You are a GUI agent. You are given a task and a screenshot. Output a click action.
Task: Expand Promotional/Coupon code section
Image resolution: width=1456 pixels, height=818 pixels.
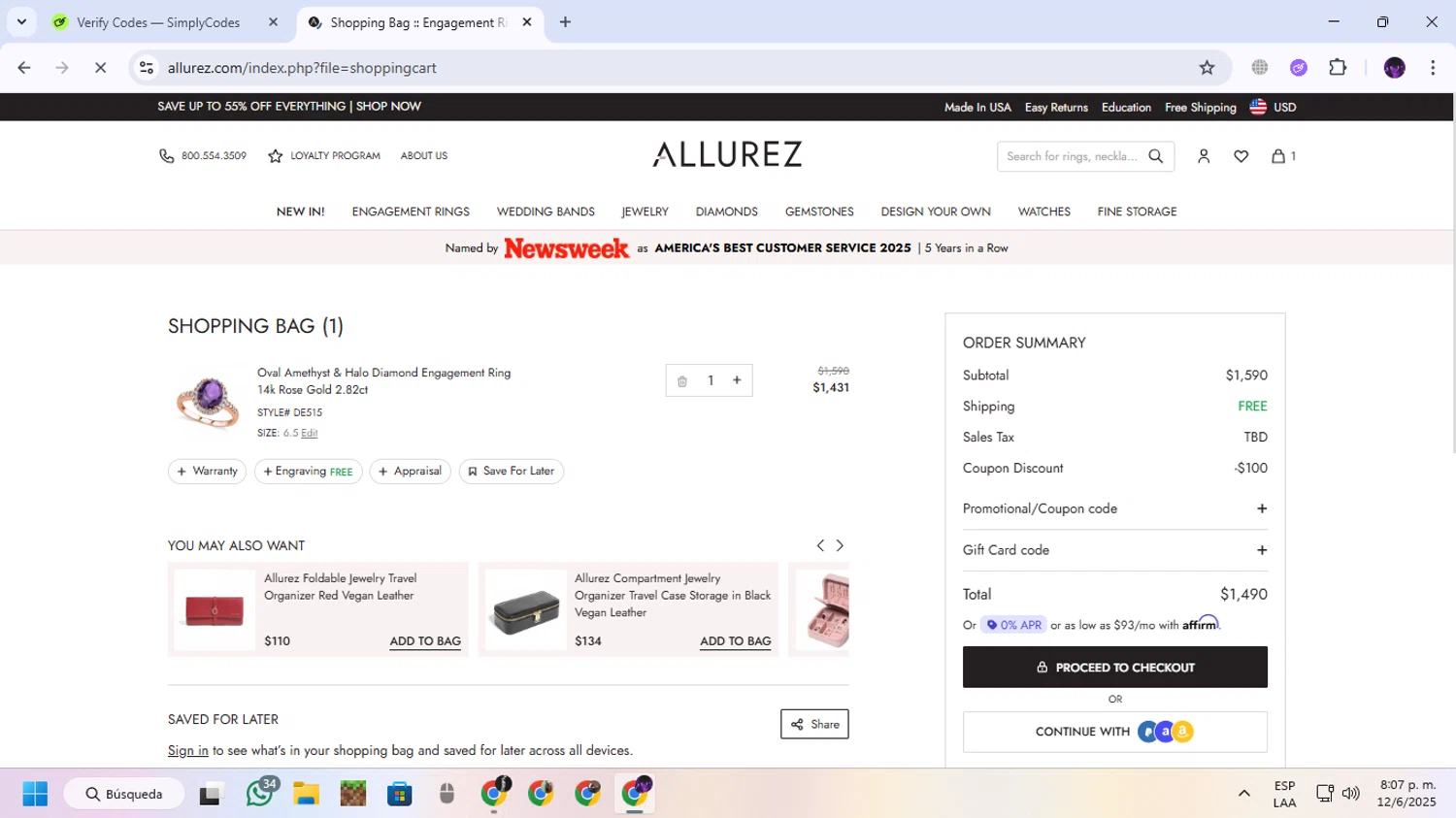tap(1115, 508)
